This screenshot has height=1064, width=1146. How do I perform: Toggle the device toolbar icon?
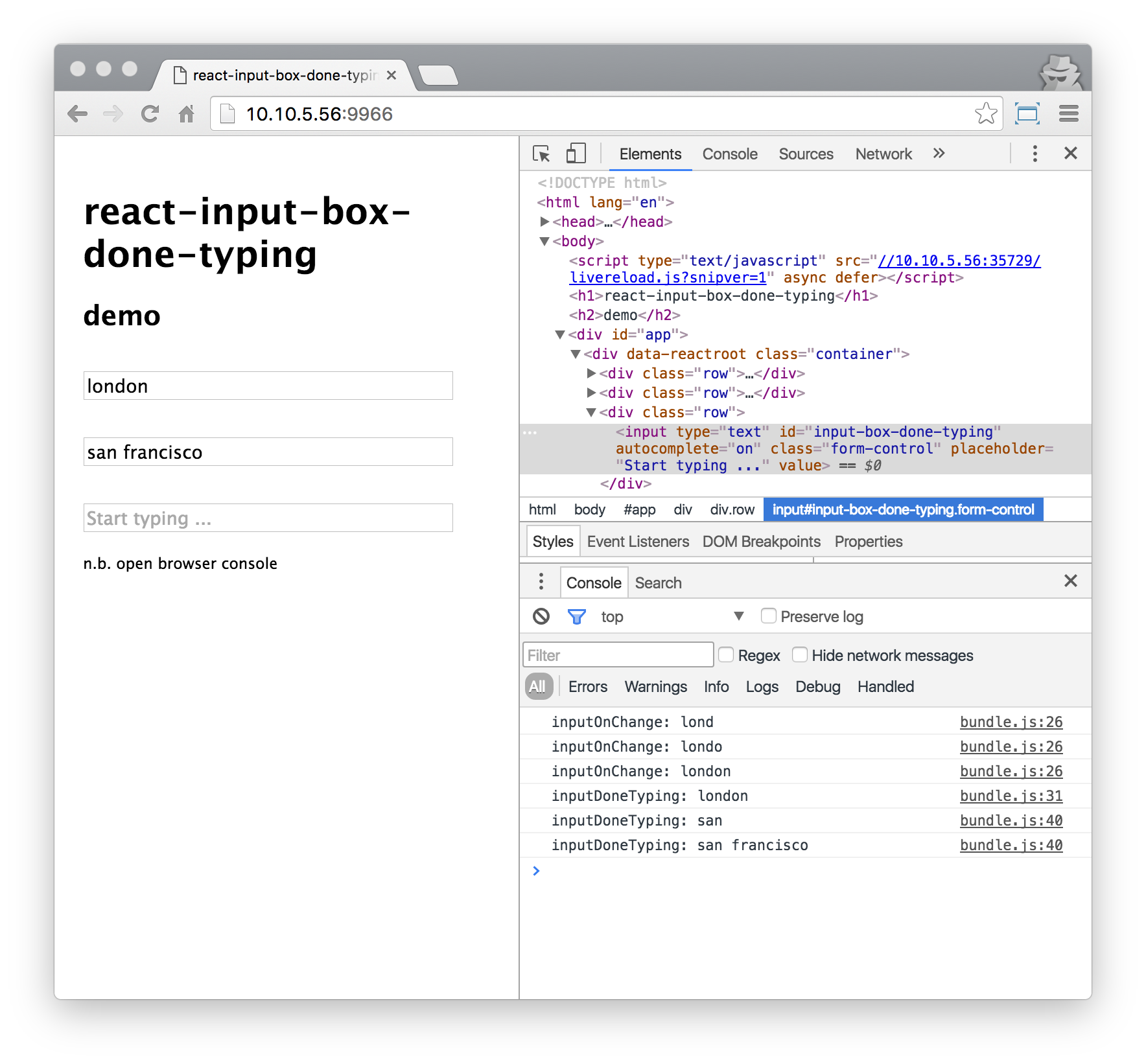pos(576,154)
